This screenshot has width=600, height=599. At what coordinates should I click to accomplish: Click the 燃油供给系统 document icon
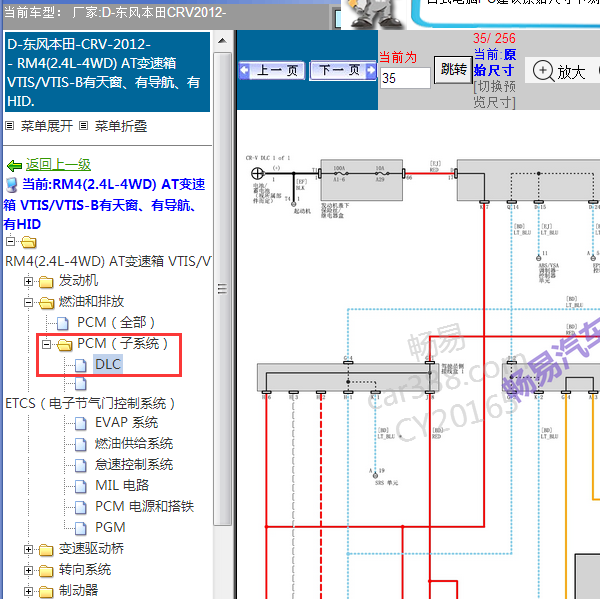[81, 445]
